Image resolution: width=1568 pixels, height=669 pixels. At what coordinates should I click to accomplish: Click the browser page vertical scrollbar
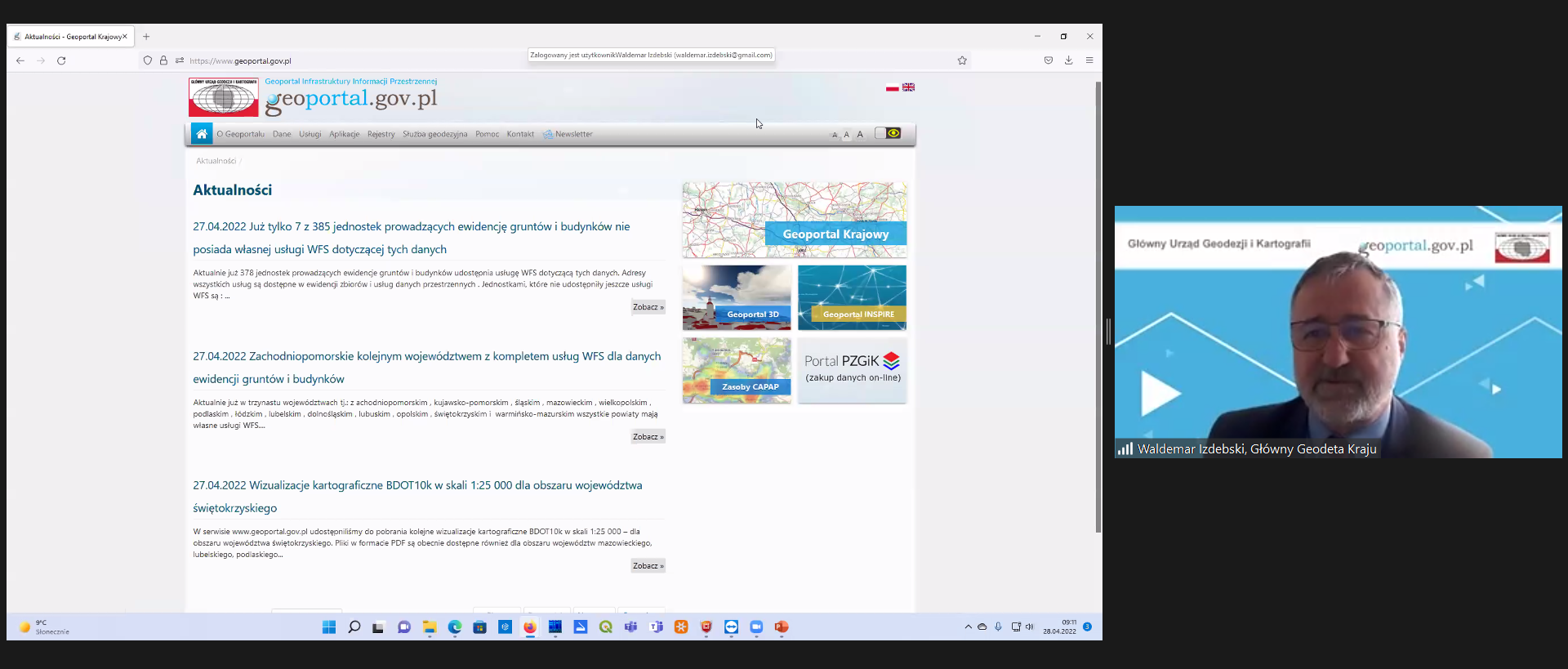(1098, 306)
